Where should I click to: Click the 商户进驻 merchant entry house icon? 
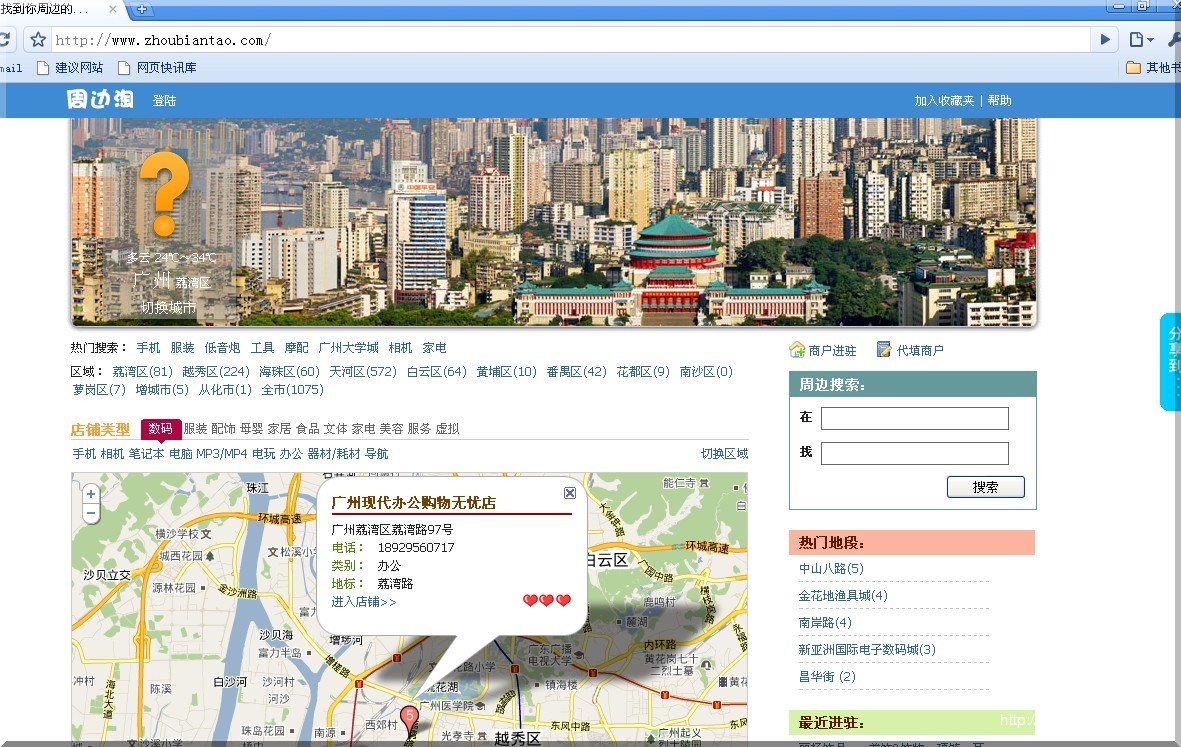796,349
